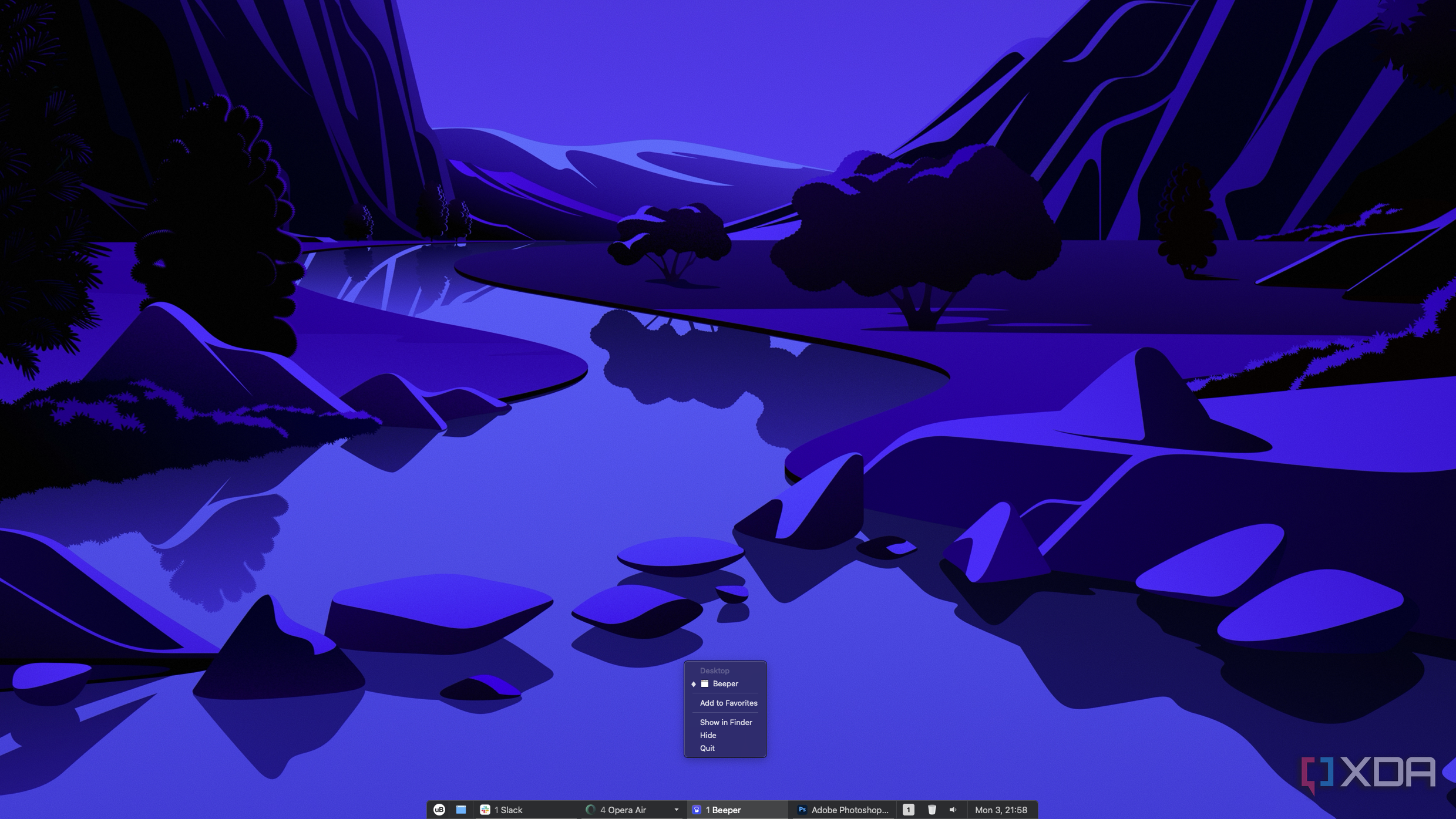Select Hide in the Beeper context menu

pyautogui.click(x=708, y=735)
